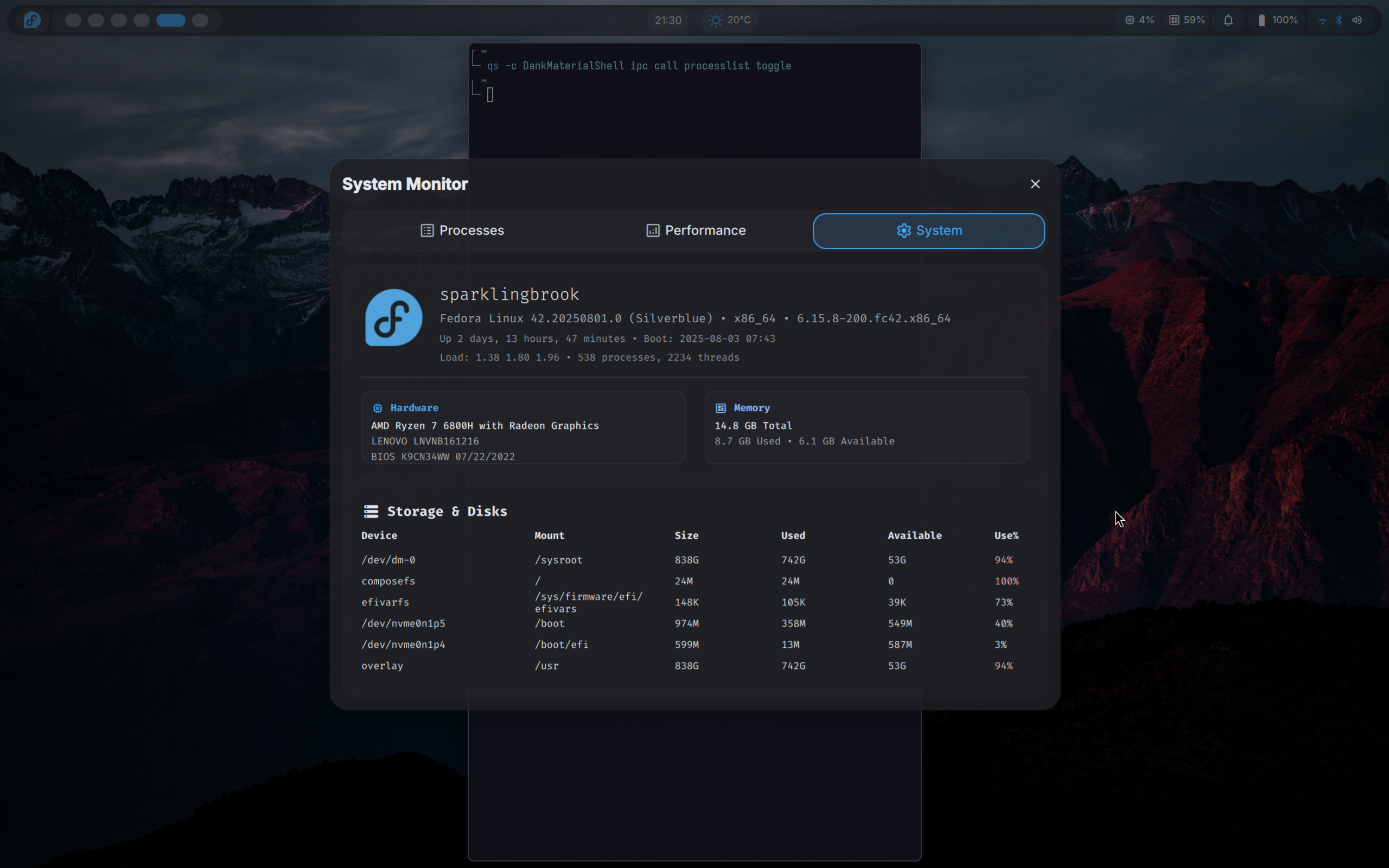
Task: Open the Fedora launcher icon in top bar
Action: [32, 20]
